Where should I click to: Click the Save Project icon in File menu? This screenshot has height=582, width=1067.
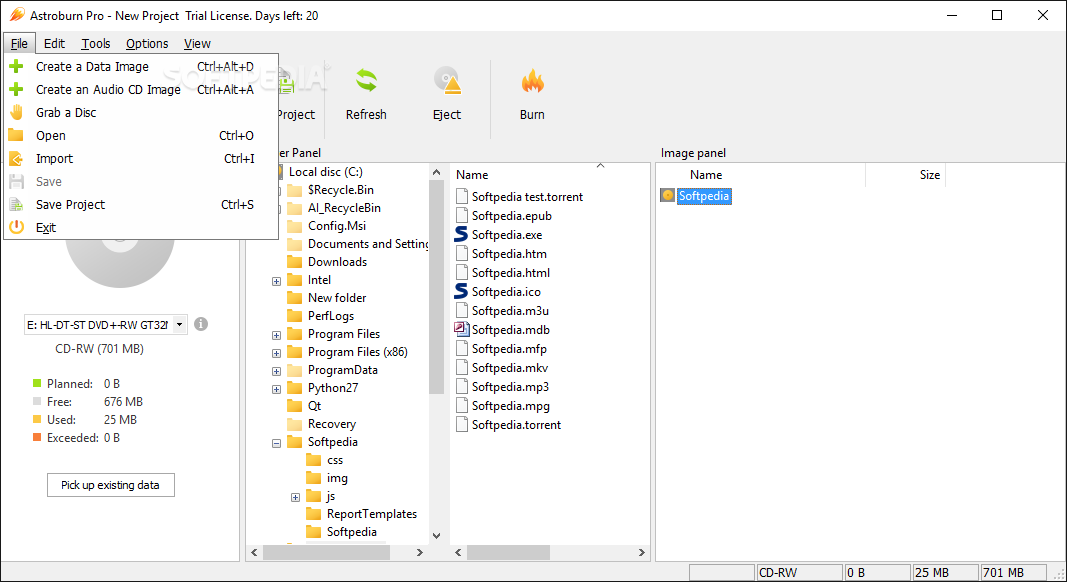point(16,204)
